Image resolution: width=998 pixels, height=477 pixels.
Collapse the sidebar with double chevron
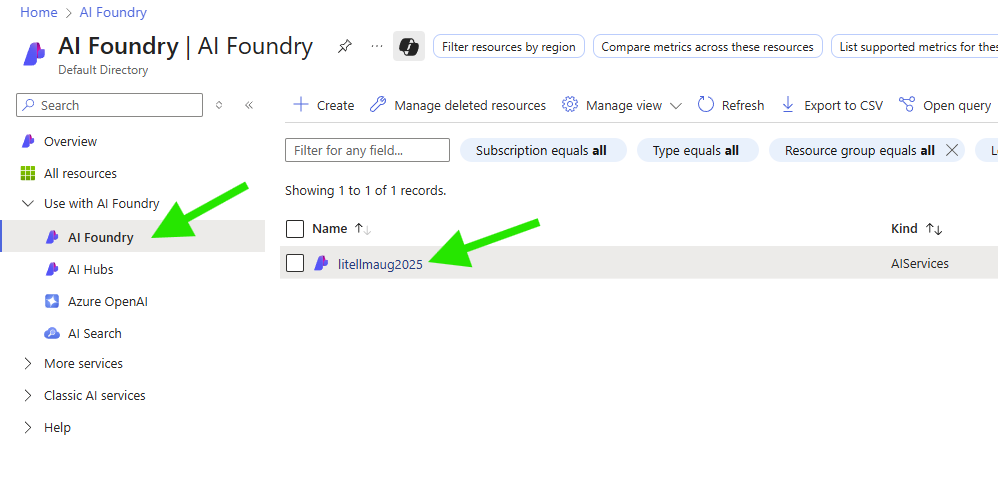(249, 105)
